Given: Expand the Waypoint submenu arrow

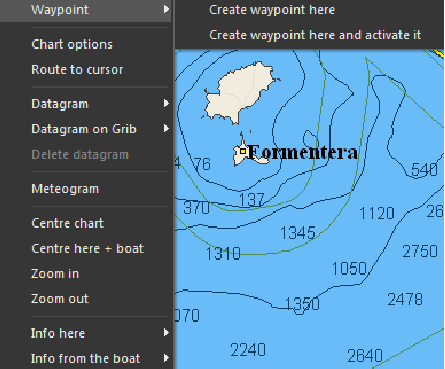Looking at the screenshot, I should coord(166,9).
